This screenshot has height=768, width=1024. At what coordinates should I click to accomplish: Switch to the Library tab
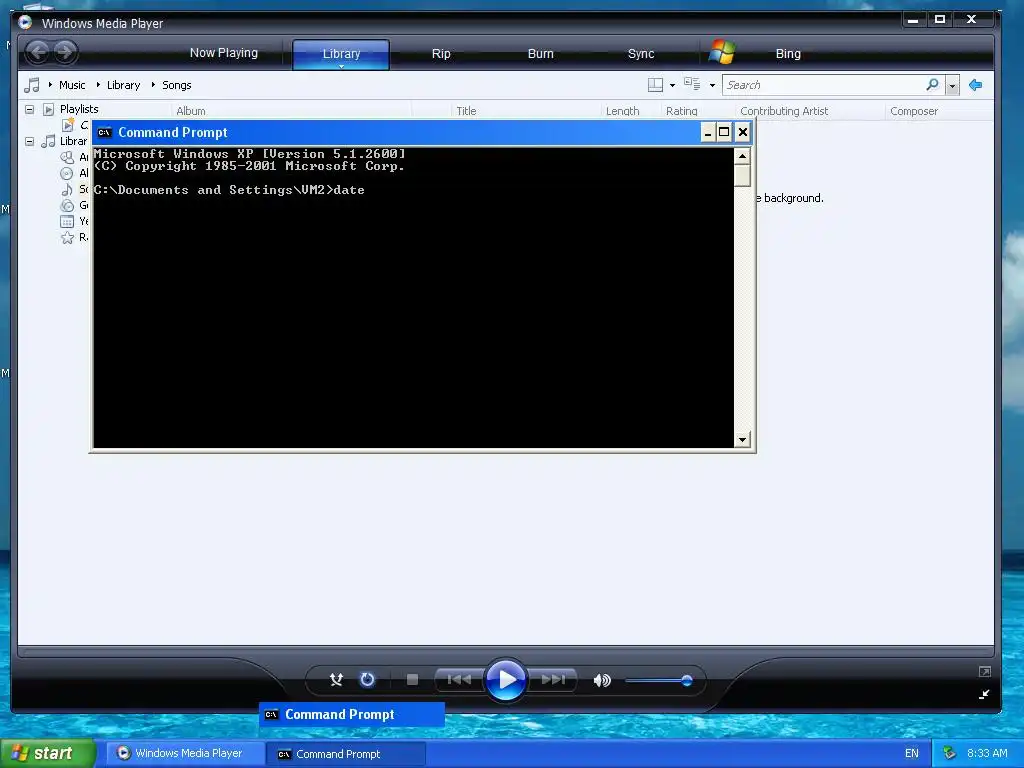pos(341,54)
